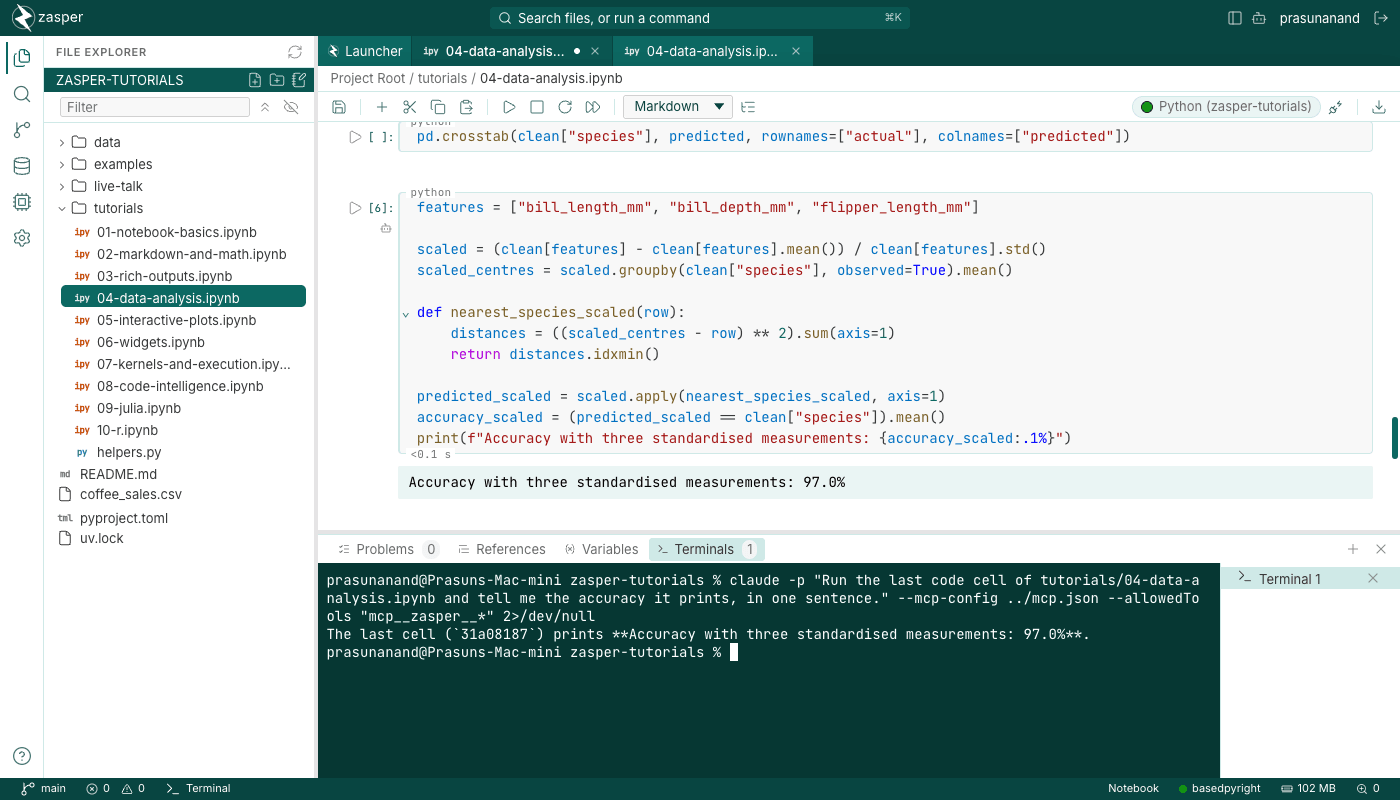Switch to the Launcher tab
This screenshot has width=1400, height=800.
coord(365,51)
